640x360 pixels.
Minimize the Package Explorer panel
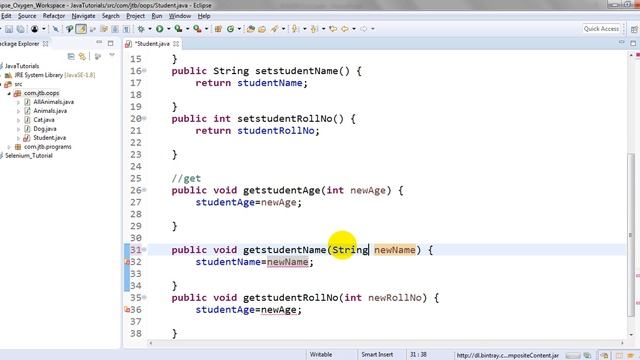coord(99,42)
